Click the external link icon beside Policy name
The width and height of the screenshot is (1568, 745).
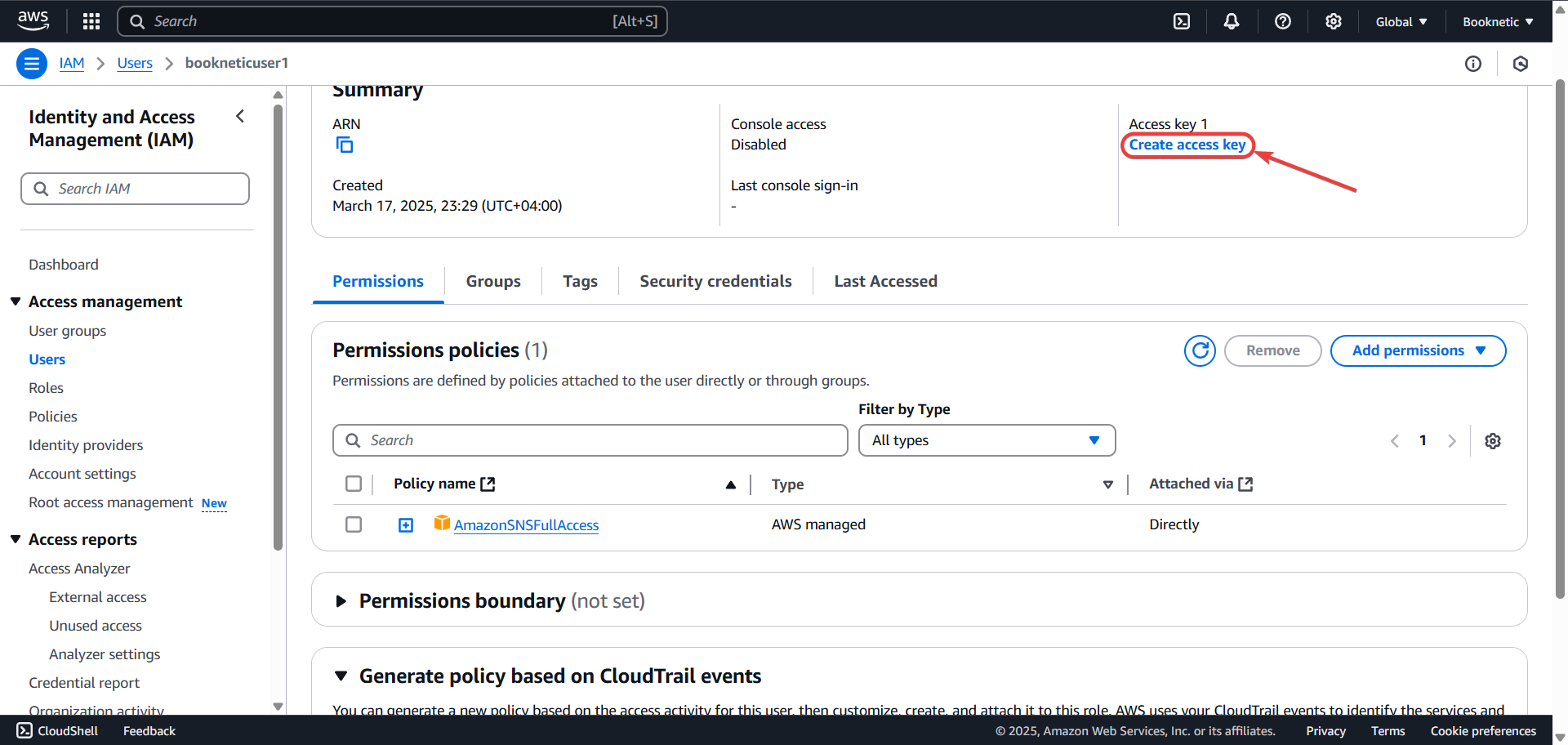click(x=488, y=484)
